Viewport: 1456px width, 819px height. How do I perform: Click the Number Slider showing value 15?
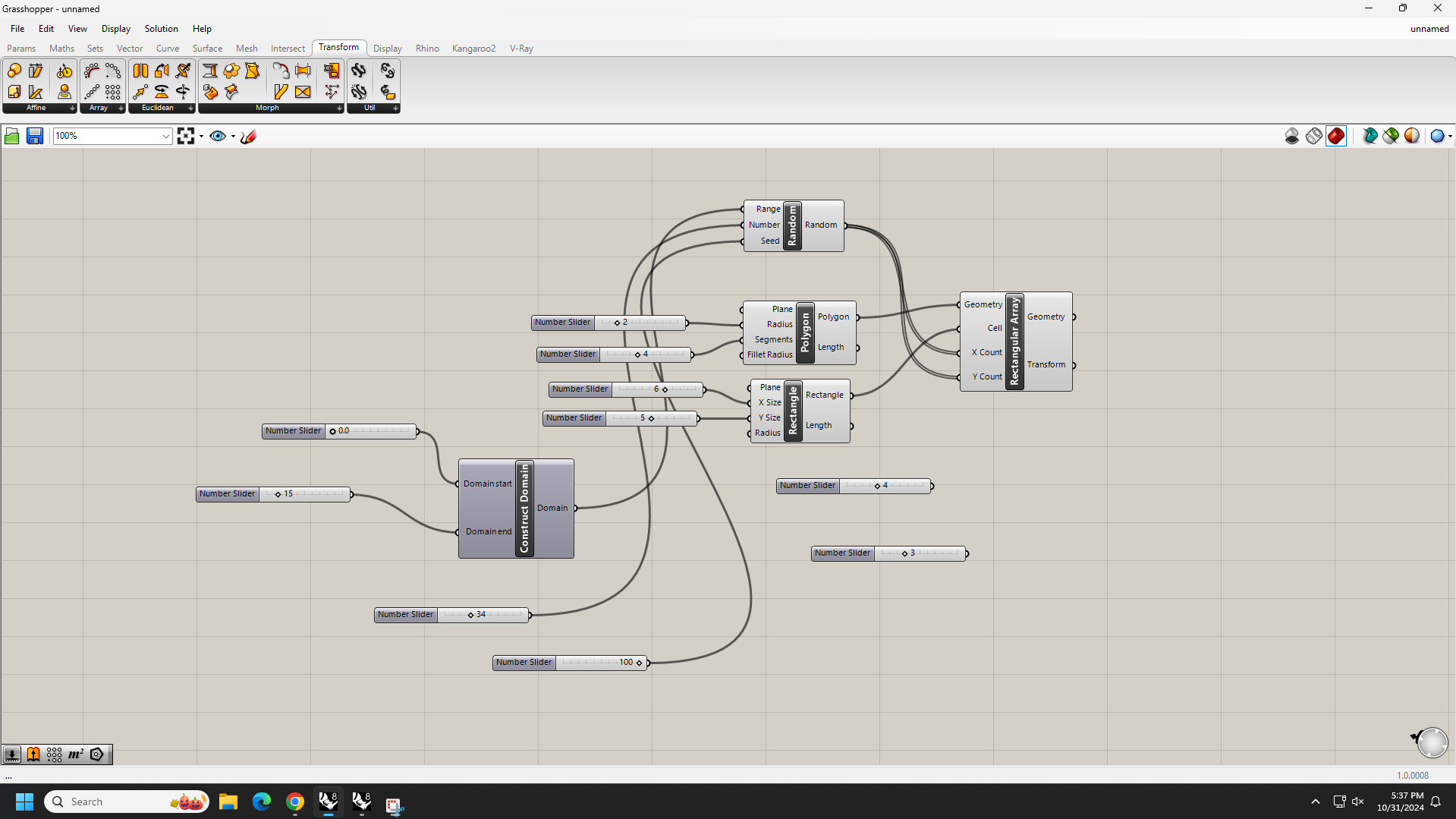274,494
